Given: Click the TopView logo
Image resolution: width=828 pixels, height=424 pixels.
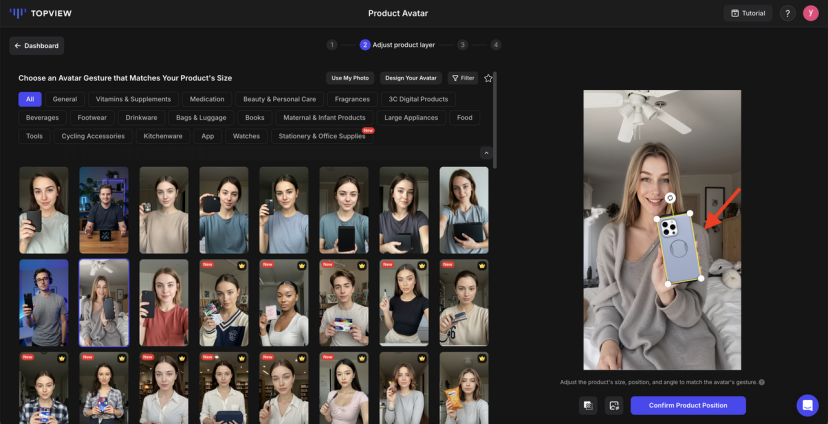Looking at the screenshot, I should 40,13.
